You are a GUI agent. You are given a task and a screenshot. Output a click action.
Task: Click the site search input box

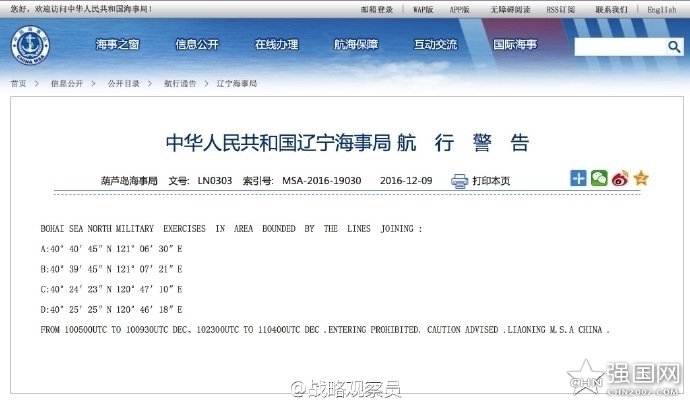[618, 47]
